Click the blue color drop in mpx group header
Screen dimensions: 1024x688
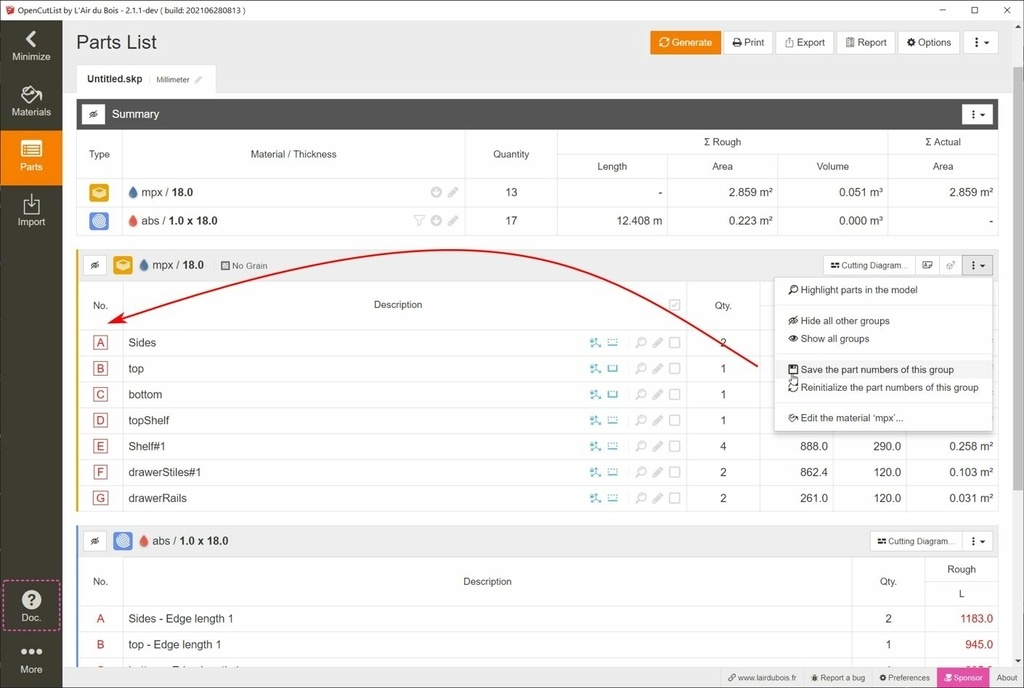point(144,266)
